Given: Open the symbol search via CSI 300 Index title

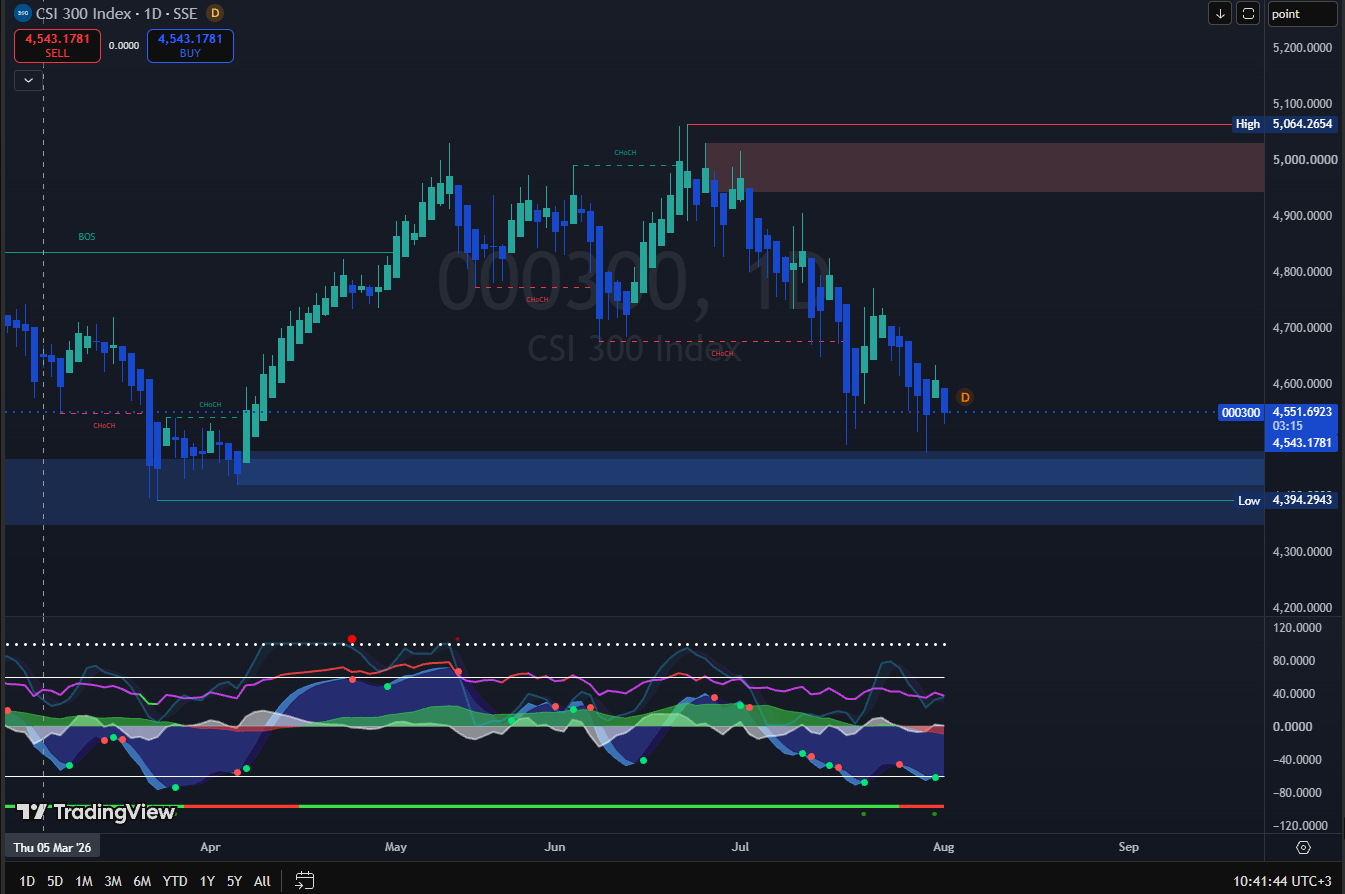Looking at the screenshot, I should pyautogui.click(x=81, y=13).
